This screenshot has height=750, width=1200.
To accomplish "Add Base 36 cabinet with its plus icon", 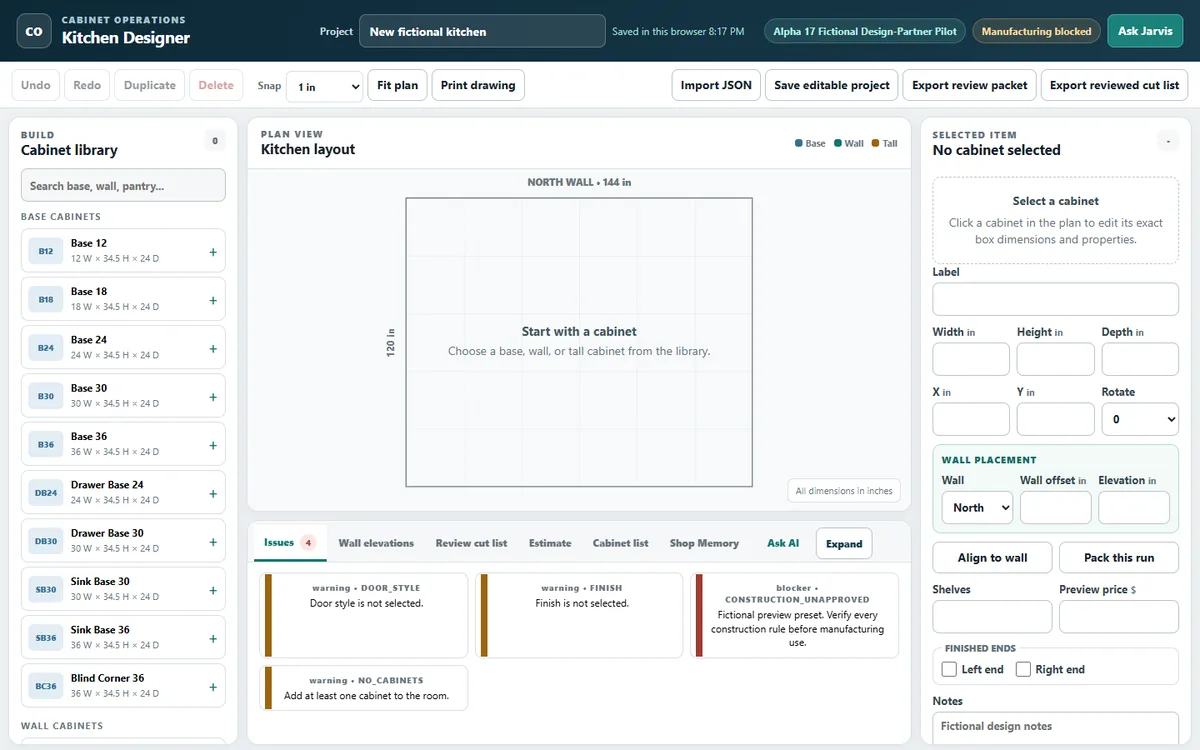I will pos(213,445).
